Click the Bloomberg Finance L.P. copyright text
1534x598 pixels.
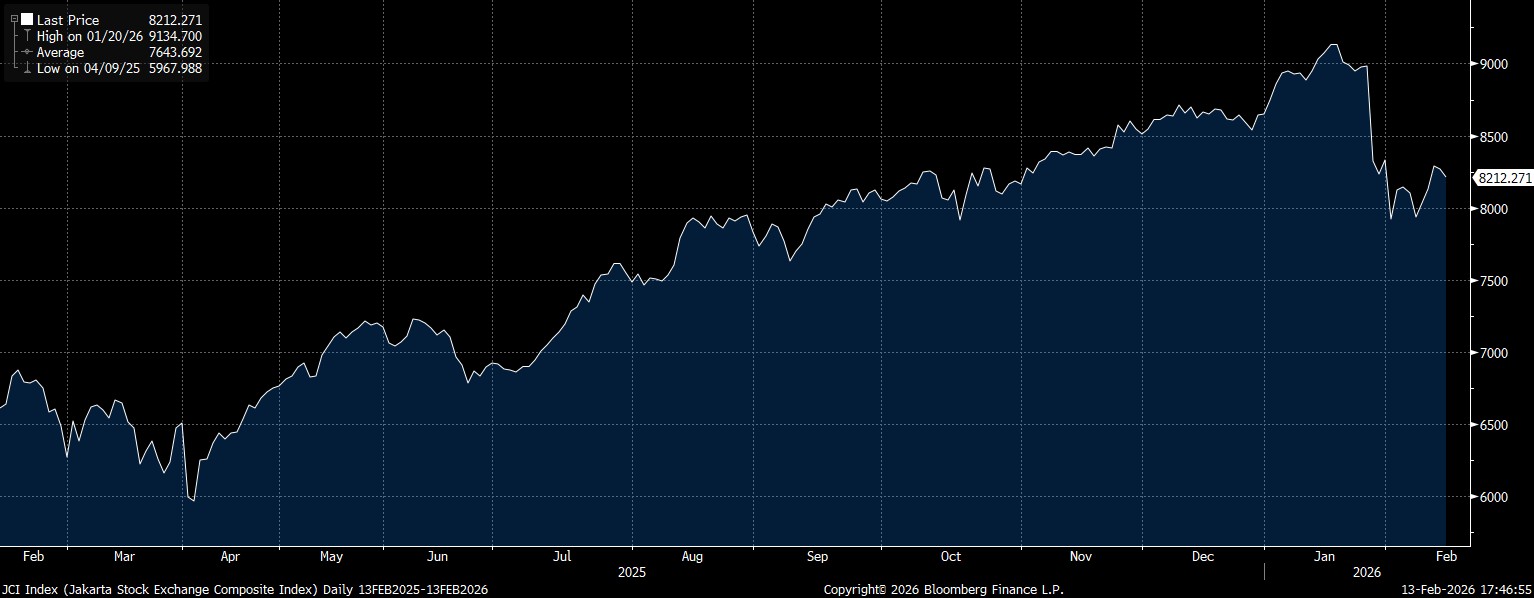point(944,590)
